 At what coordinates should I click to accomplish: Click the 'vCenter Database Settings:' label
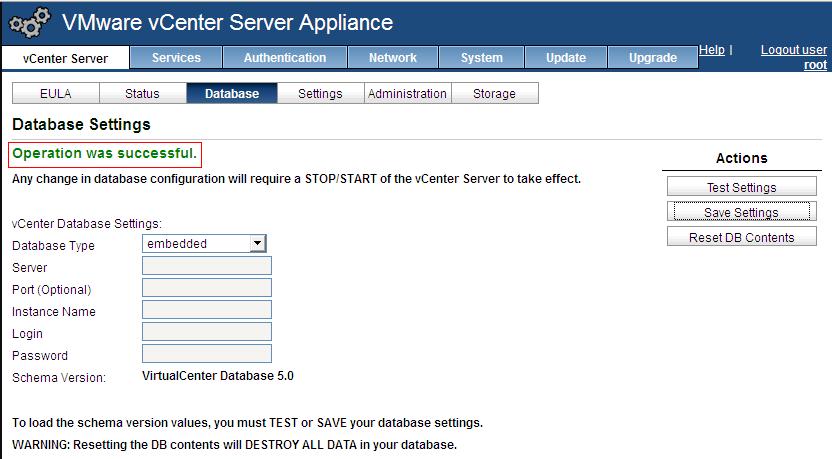pos(87,223)
